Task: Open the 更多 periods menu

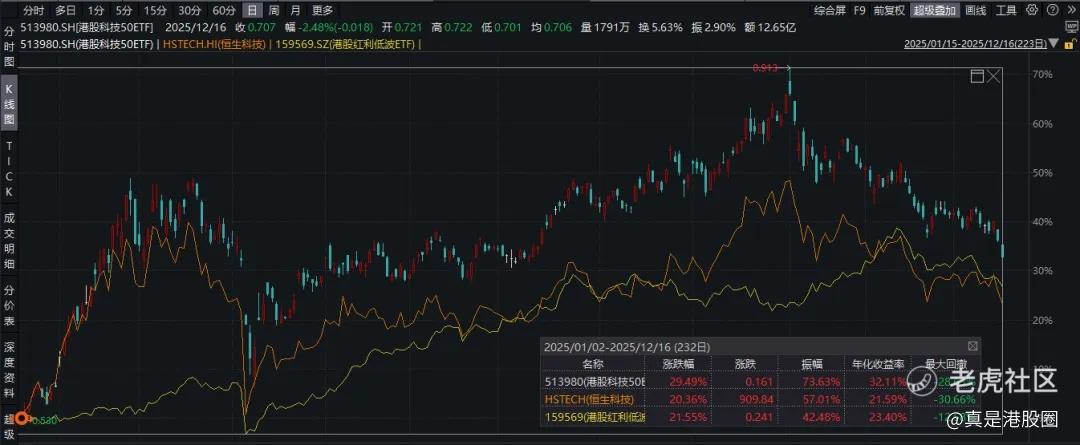Action: [322, 10]
